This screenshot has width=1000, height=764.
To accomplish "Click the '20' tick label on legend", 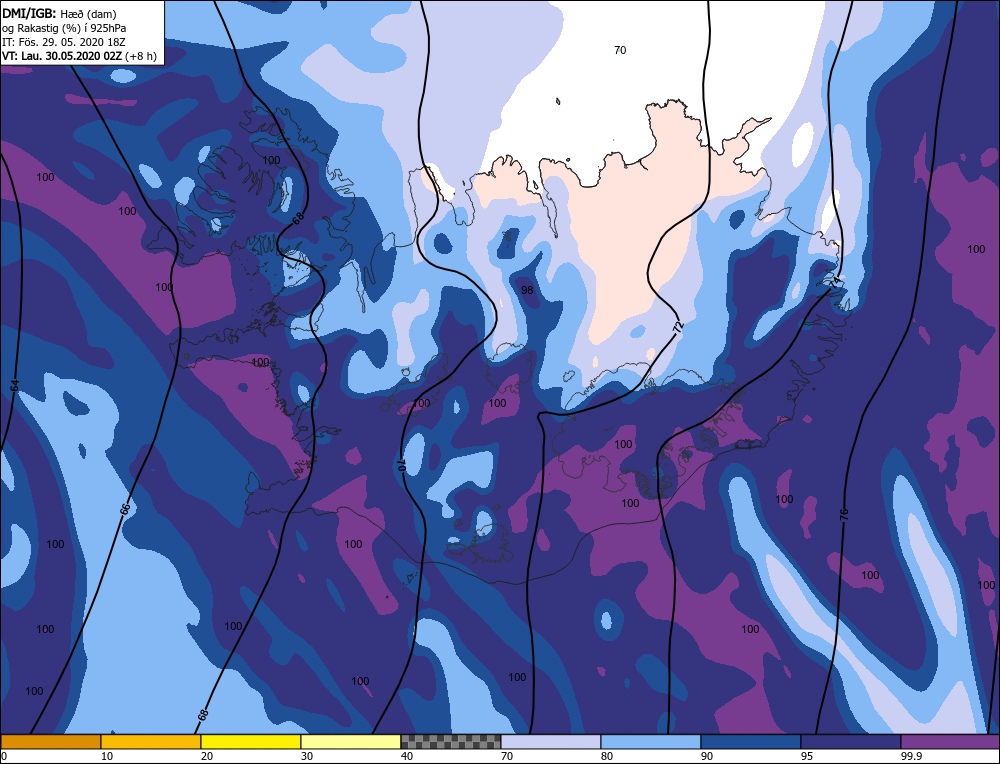I will (207, 756).
